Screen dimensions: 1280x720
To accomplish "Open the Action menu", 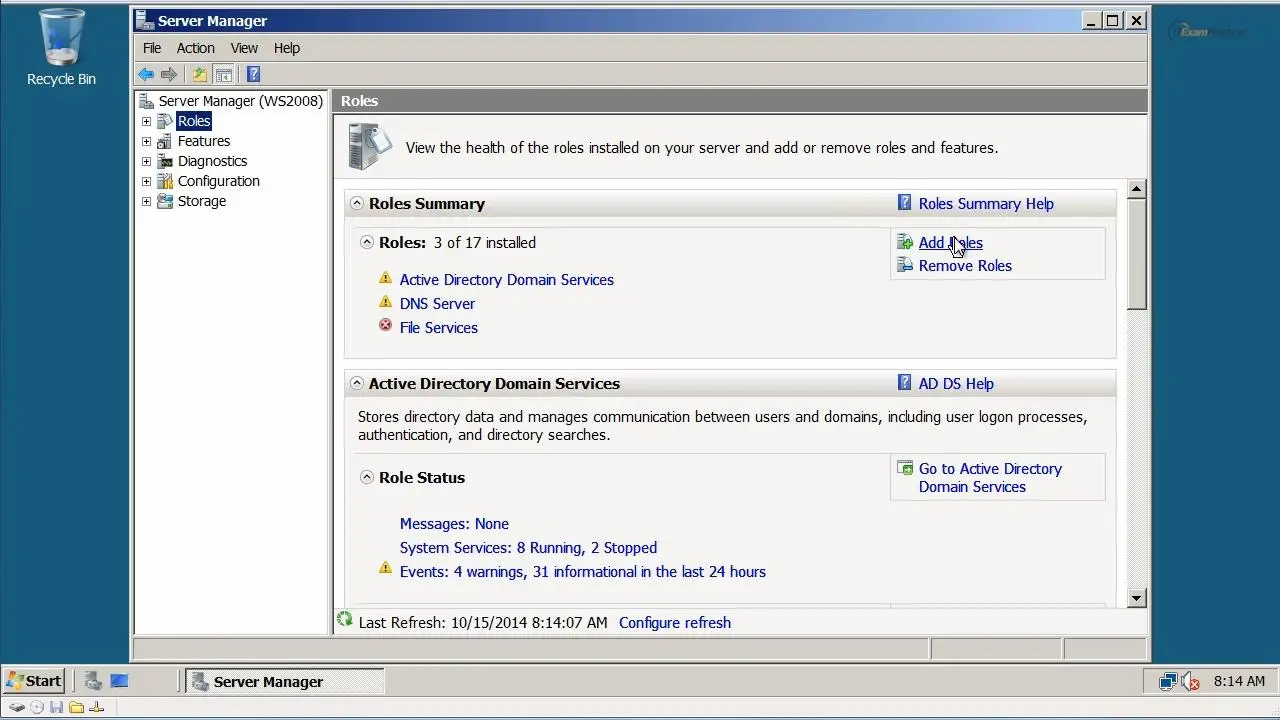I will pos(195,48).
